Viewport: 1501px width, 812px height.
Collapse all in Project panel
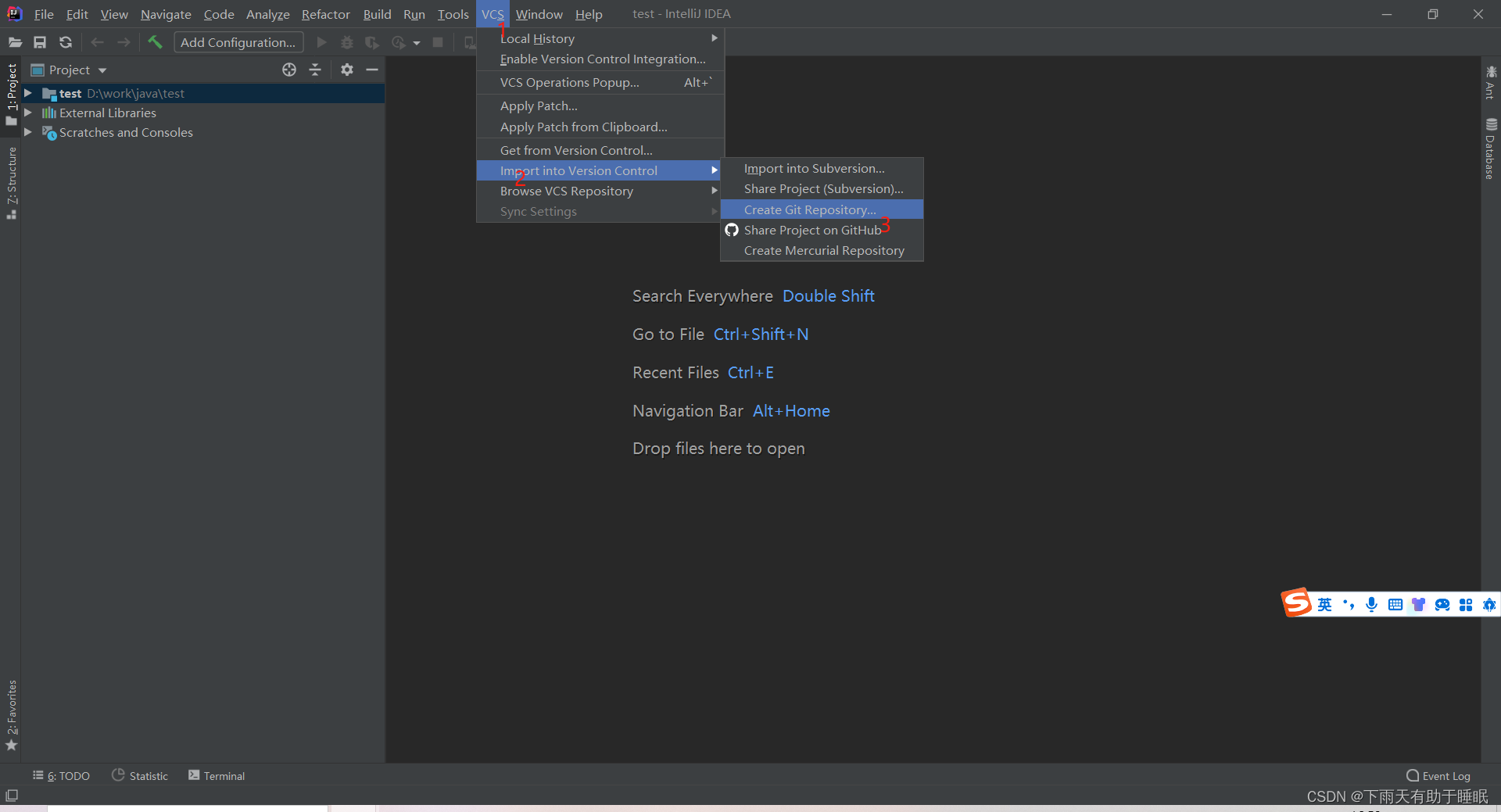(x=315, y=70)
